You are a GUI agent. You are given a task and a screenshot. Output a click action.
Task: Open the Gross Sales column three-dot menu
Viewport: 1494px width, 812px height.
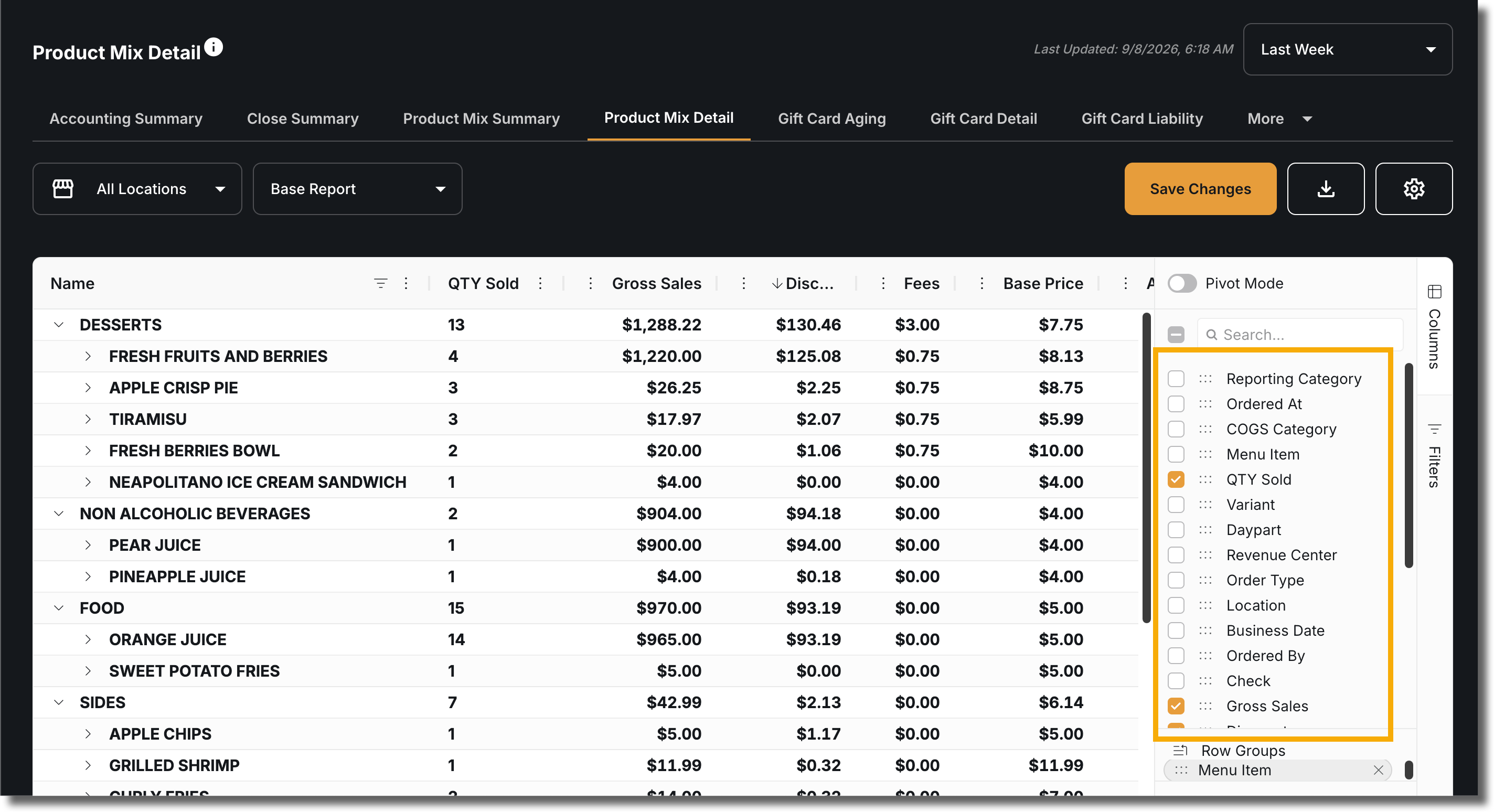point(590,283)
